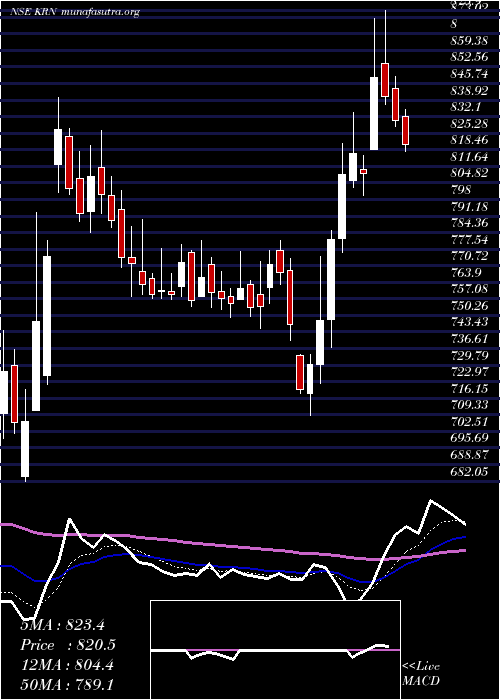Select the 791.18 price axis label
500x700 pixels.
pyautogui.click(x=468, y=206)
